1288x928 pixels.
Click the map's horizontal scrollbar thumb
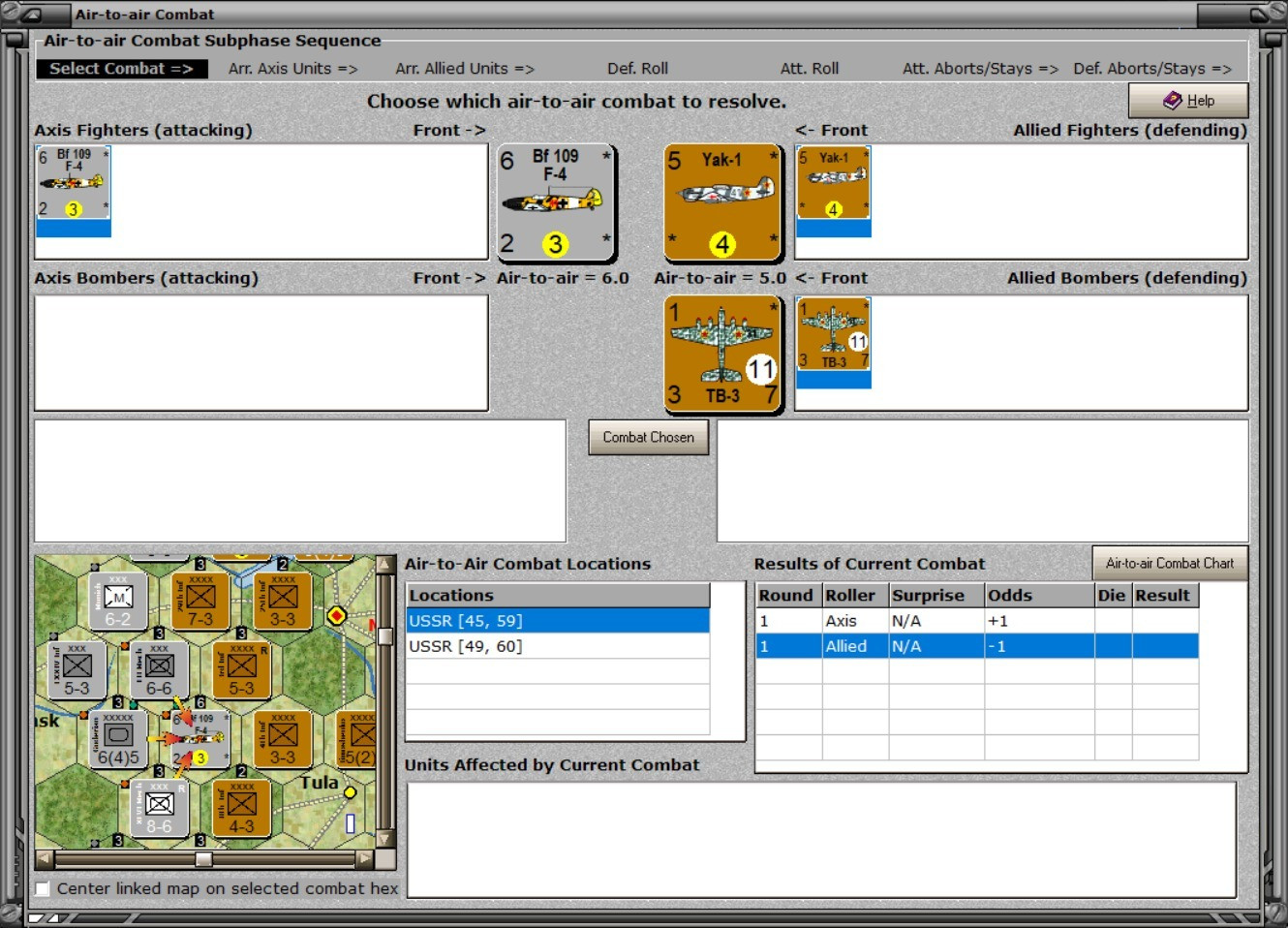click(203, 859)
